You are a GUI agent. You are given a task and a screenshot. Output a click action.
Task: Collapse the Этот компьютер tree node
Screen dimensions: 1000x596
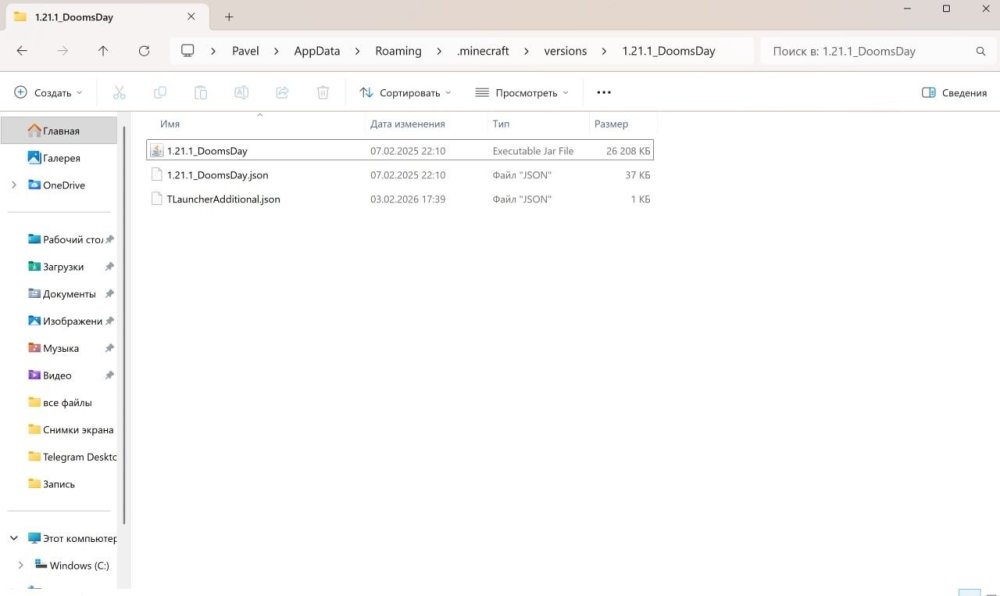coord(14,538)
